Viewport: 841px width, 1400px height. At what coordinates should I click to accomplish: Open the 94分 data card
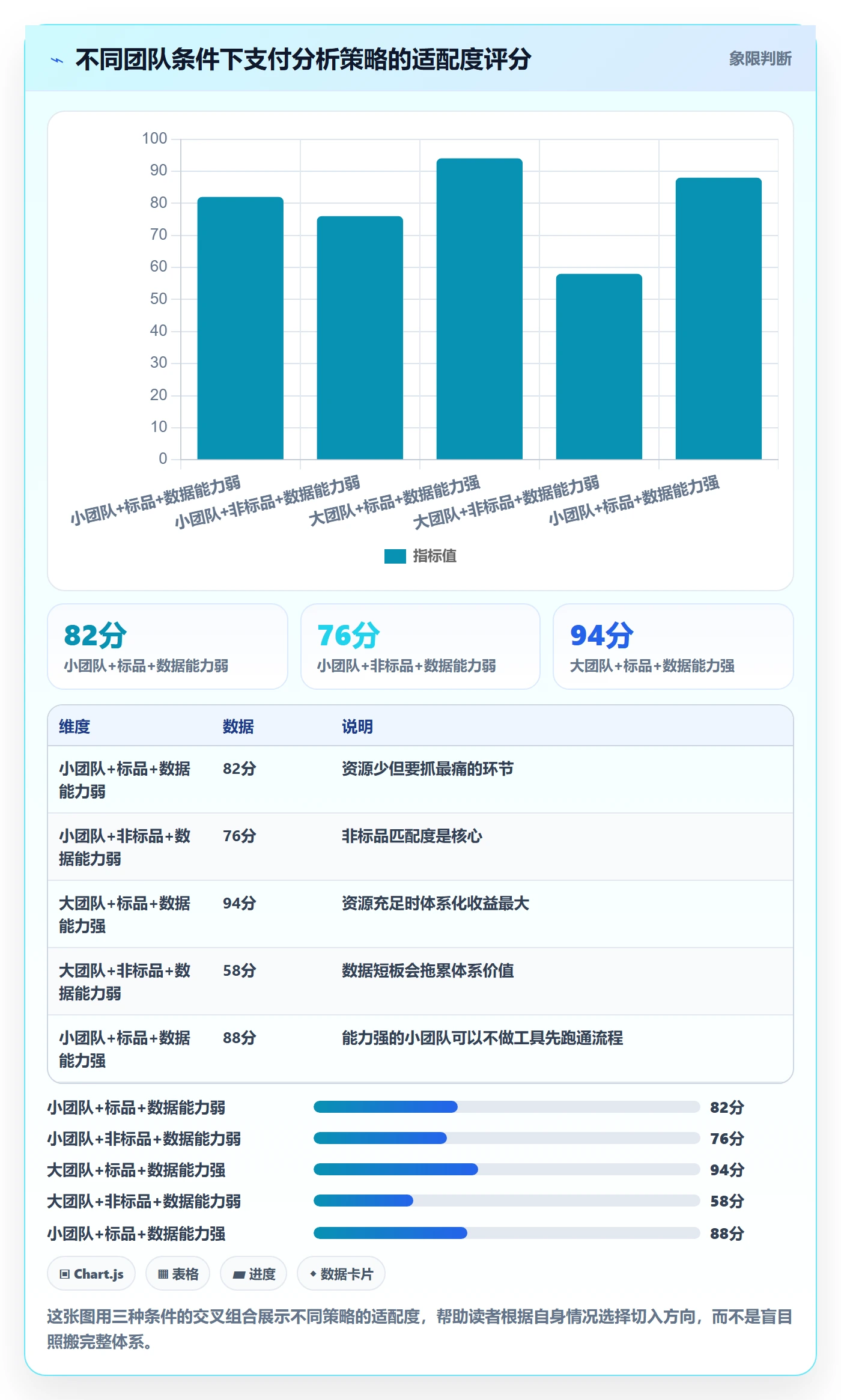coord(673,647)
